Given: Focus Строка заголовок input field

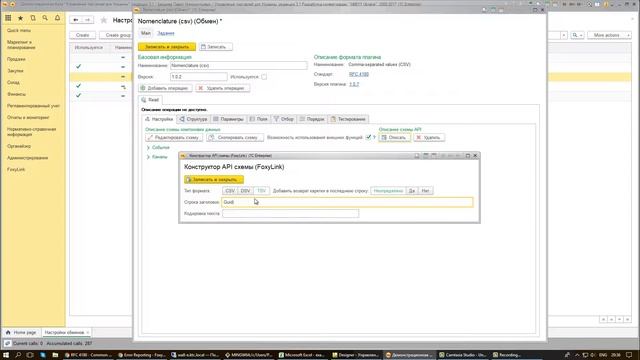Looking at the screenshot, I should click(x=347, y=202).
